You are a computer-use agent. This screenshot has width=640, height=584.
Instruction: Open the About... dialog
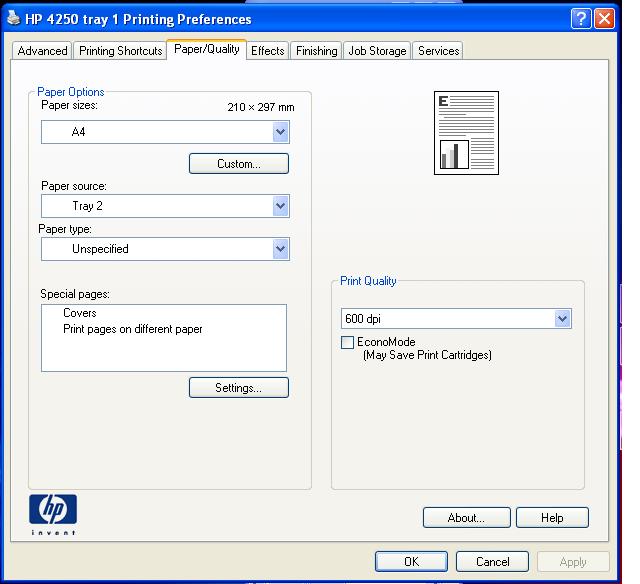click(x=467, y=517)
